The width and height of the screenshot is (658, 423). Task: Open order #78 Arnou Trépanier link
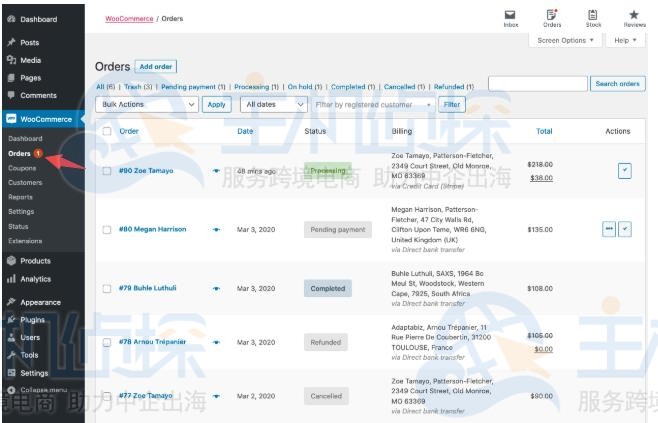pos(152,342)
